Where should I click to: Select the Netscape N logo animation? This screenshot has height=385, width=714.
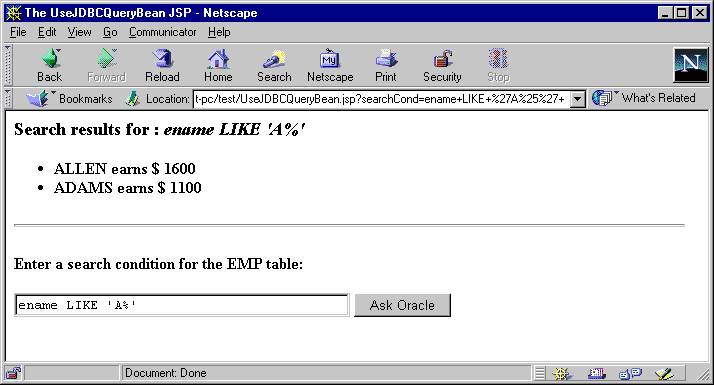pos(691,65)
